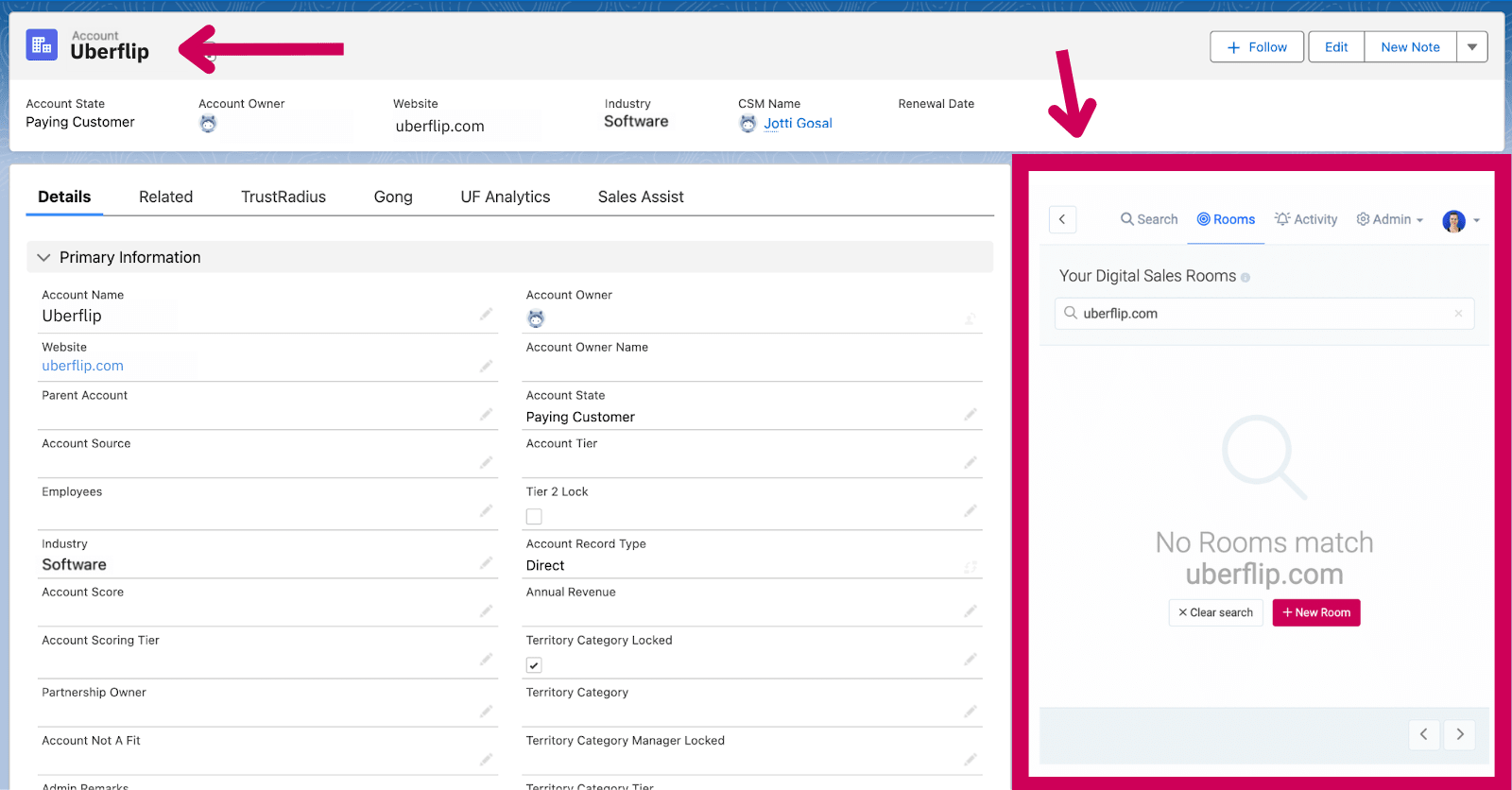Edit Territory Category Manager Locked pencil icon
The width and height of the screenshot is (1512, 790).
[971, 759]
